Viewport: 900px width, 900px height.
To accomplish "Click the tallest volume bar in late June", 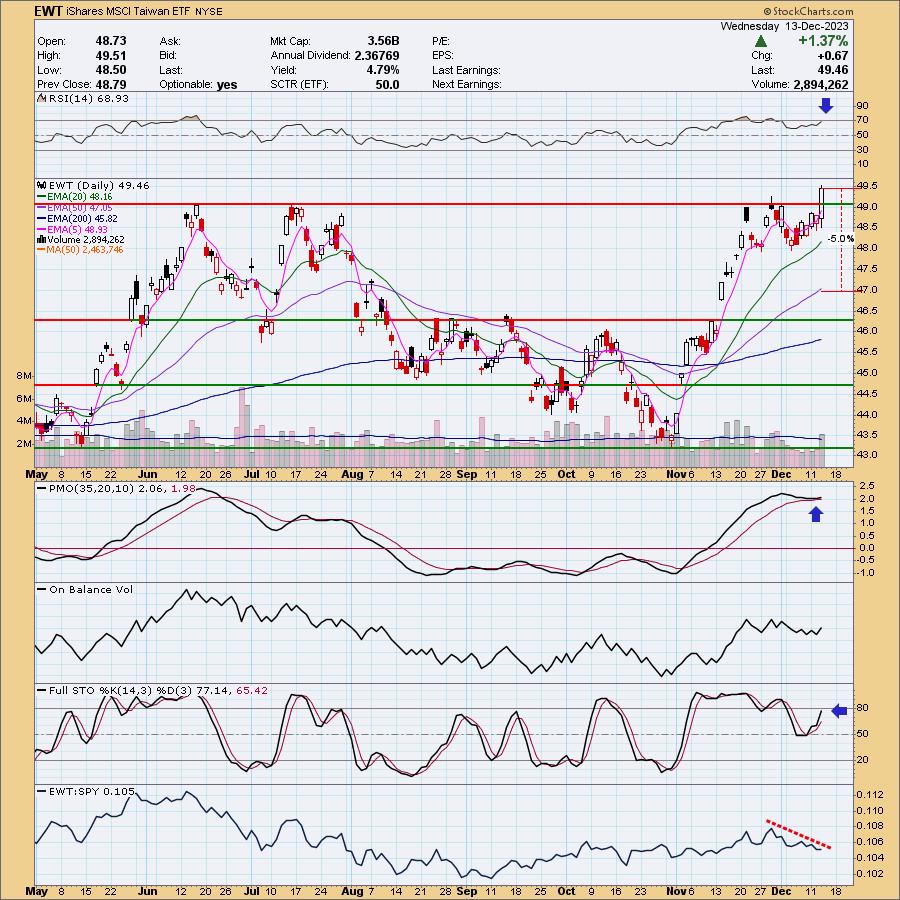I will (242, 428).
